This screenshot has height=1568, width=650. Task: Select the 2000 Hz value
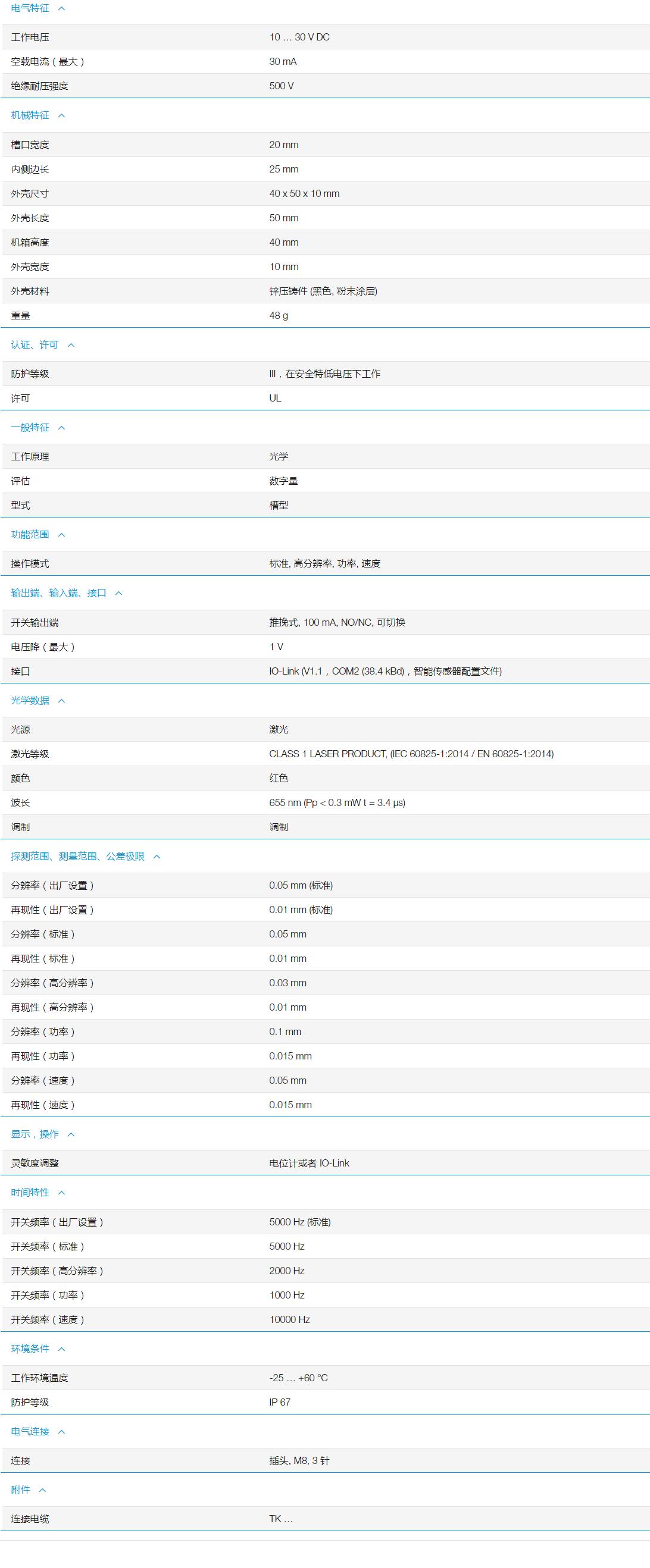(286, 1271)
